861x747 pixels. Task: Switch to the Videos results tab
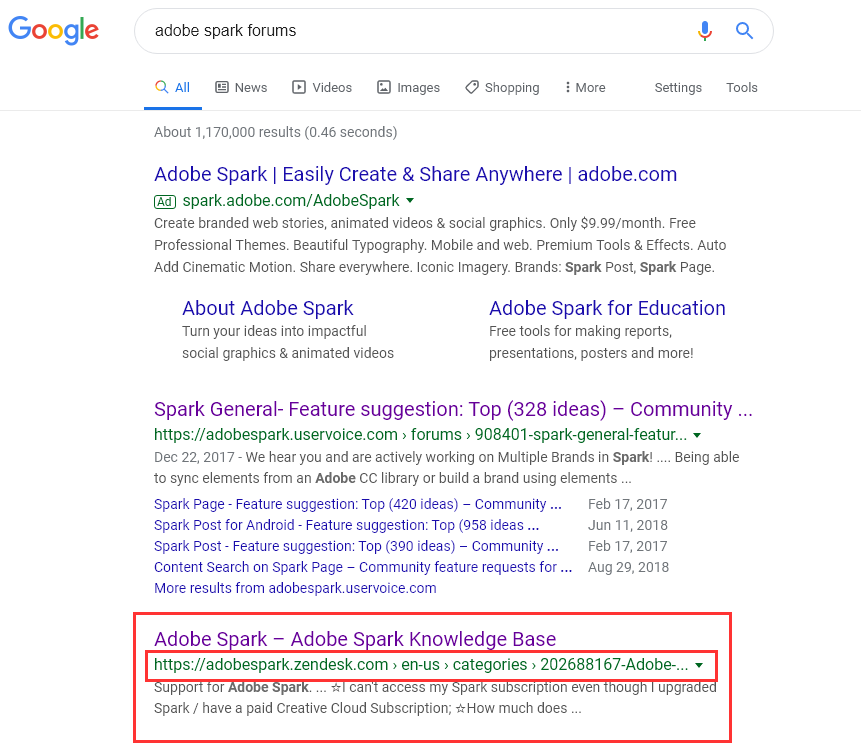click(322, 88)
